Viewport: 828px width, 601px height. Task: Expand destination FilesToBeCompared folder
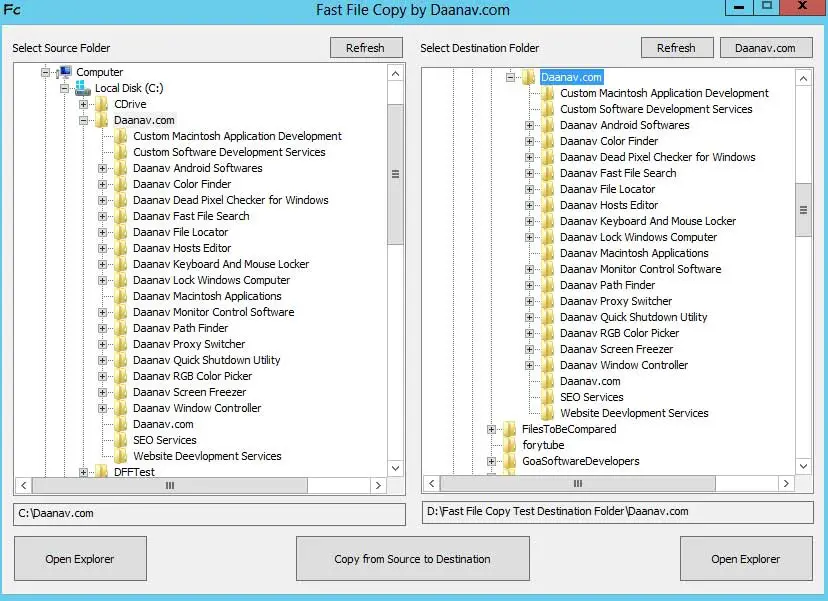(x=491, y=429)
